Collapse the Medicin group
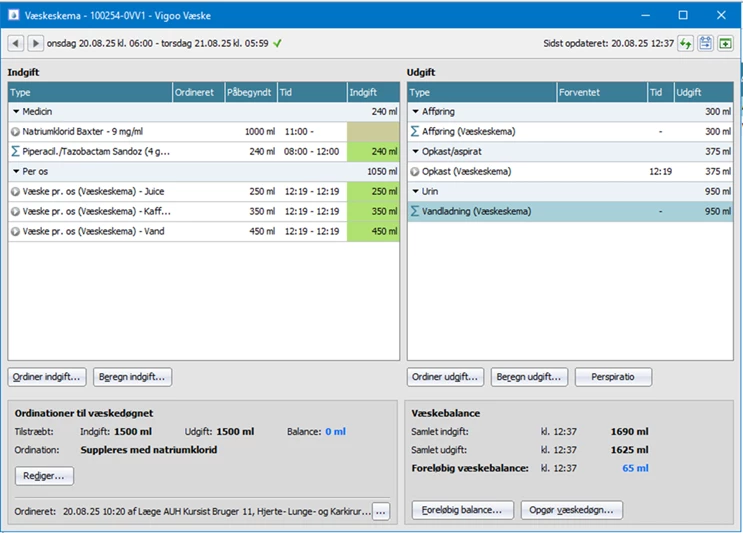Image resolution: width=743 pixels, height=533 pixels. click(x=16, y=111)
